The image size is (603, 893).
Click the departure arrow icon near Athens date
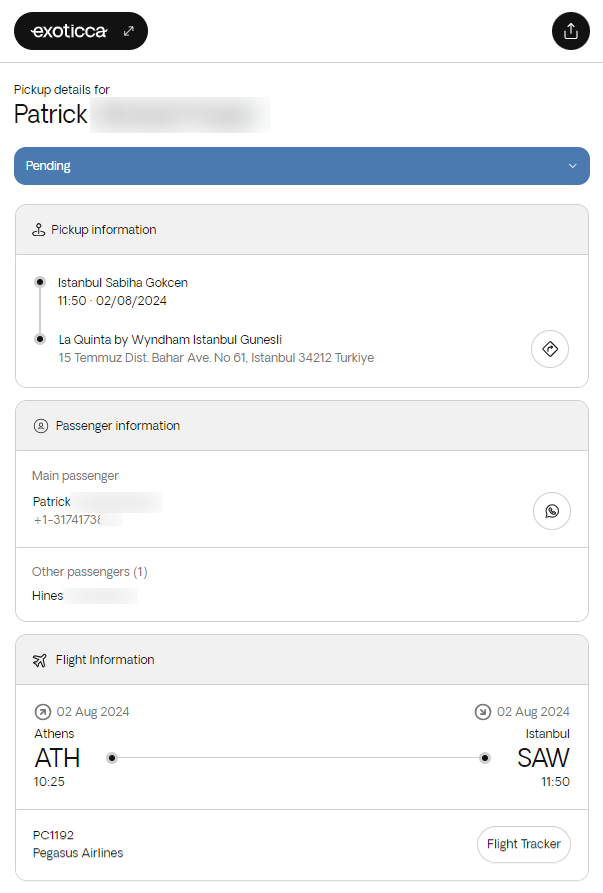click(42, 712)
